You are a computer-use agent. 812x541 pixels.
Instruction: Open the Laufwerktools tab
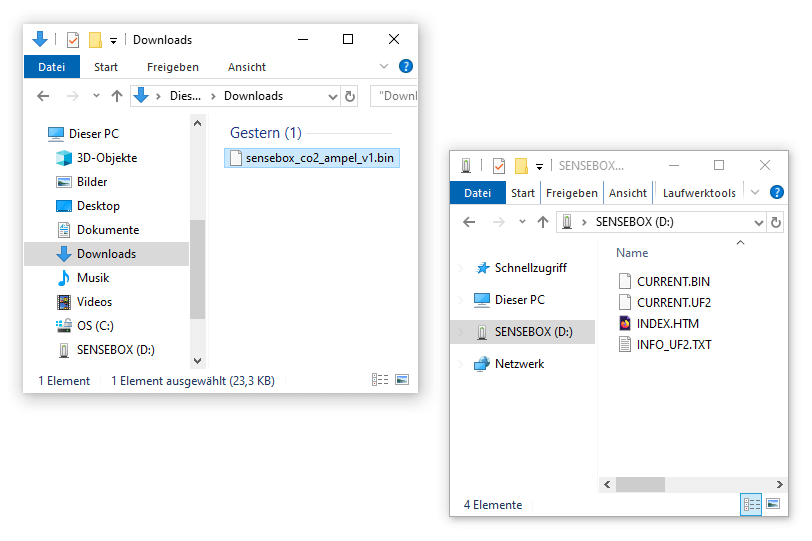(x=698, y=193)
